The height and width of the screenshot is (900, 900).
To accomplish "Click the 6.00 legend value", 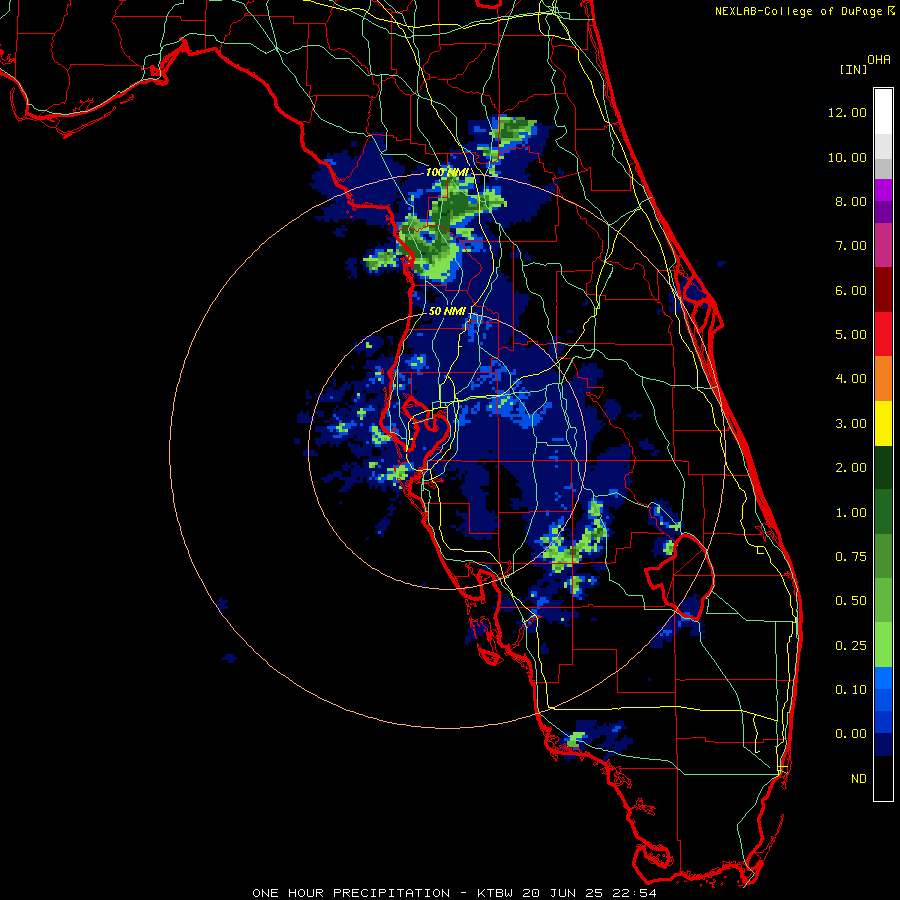I will click(851, 290).
